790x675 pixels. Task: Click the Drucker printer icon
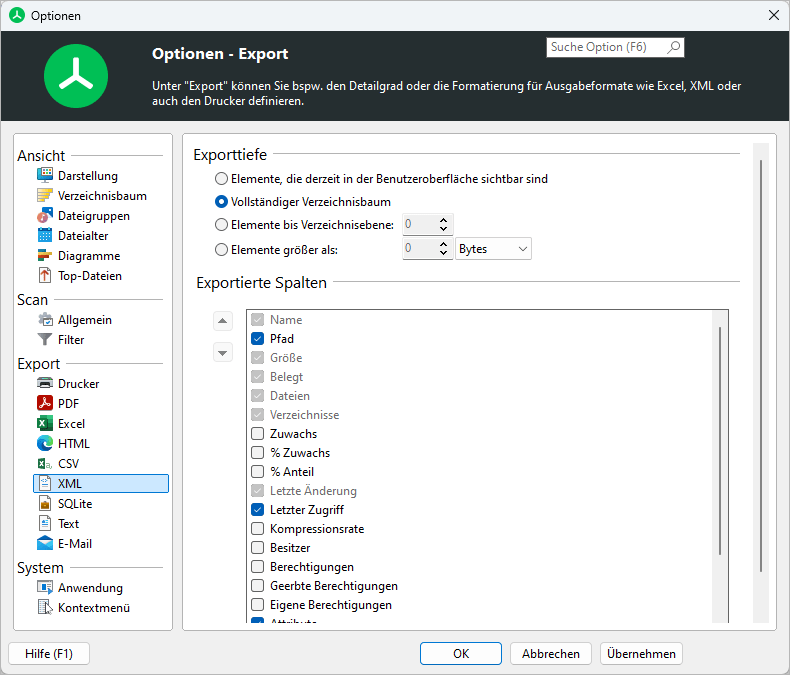coord(45,383)
